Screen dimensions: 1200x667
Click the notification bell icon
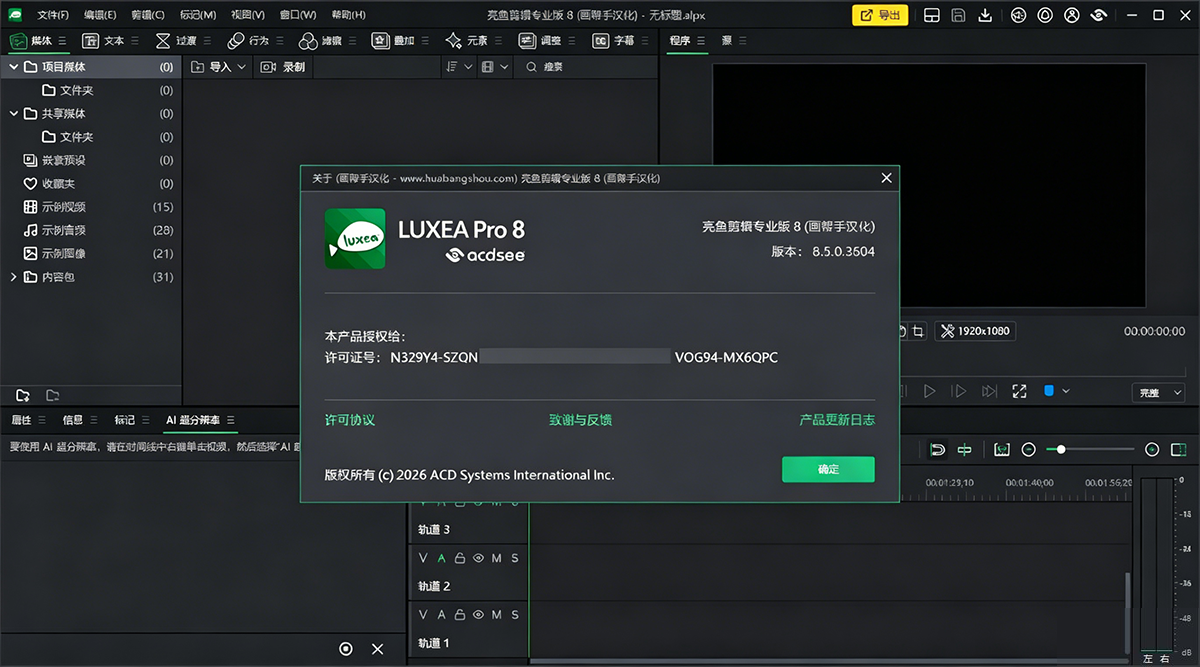coord(1045,15)
